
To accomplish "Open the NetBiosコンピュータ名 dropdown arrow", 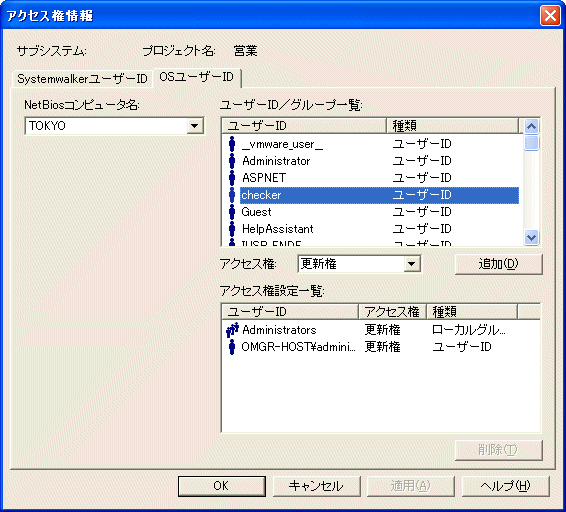I will pos(195,126).
